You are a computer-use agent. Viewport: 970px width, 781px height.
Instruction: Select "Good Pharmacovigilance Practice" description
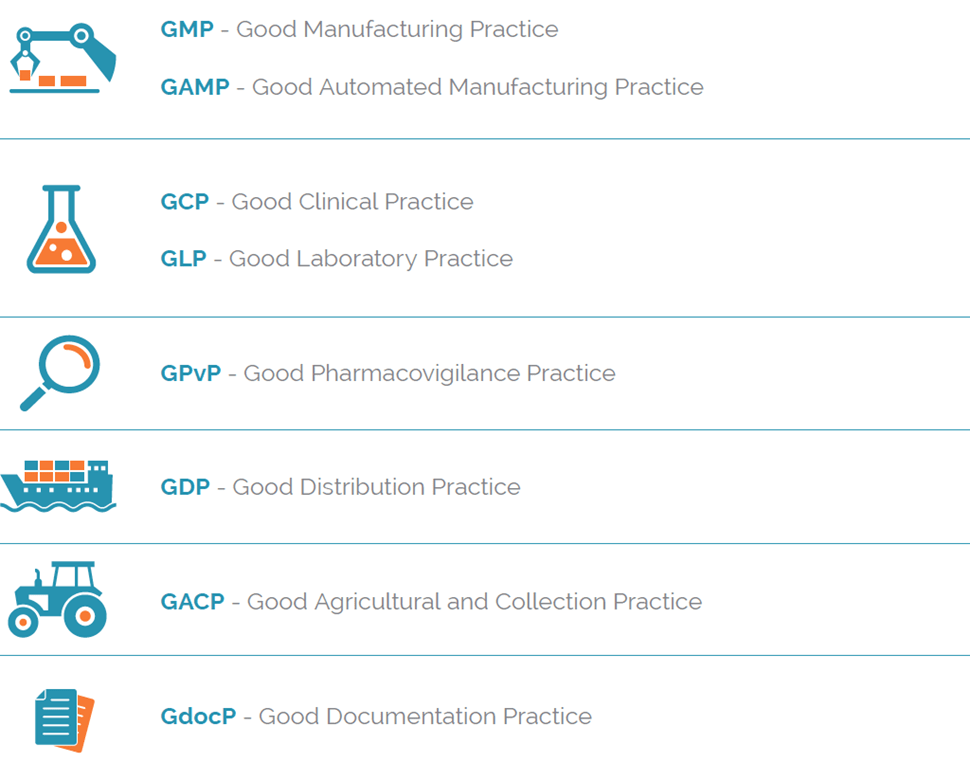coord(429,374)
